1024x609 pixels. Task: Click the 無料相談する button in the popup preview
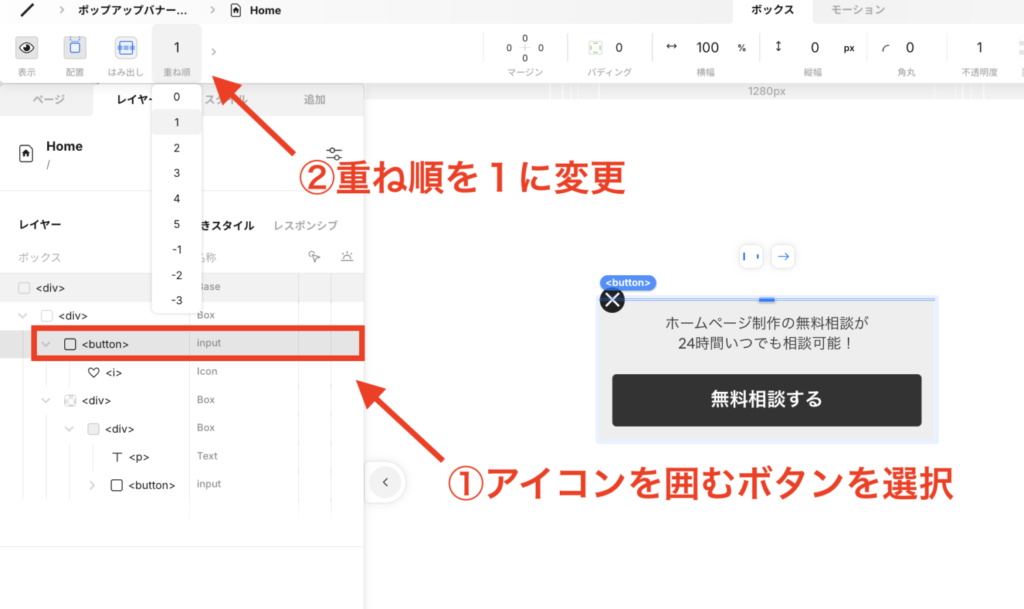(x=766, y=399)
